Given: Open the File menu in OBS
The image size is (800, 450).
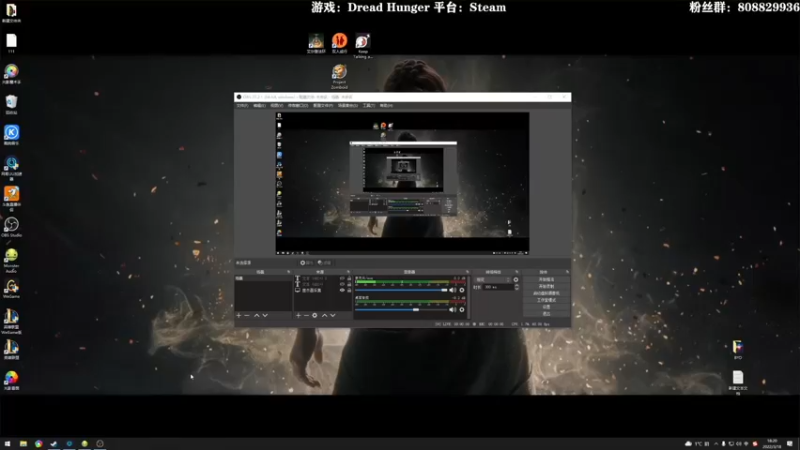Looking at the screenshot, I should point(242,106).
